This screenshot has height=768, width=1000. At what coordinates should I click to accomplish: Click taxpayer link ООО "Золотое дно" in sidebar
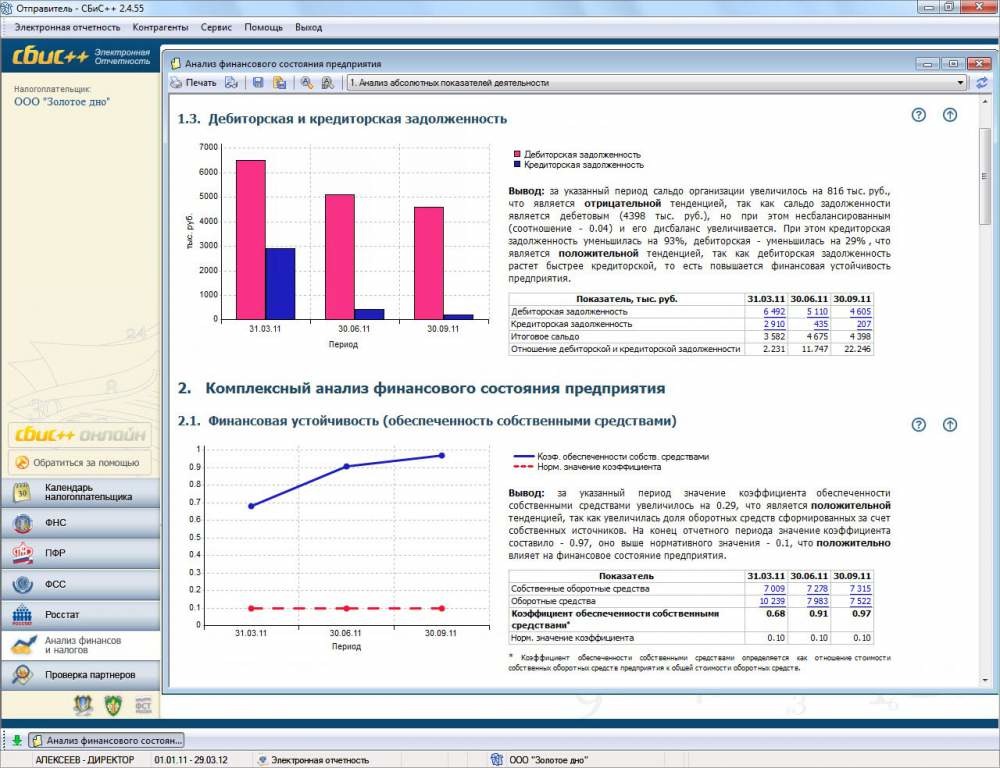click(62, 102)
